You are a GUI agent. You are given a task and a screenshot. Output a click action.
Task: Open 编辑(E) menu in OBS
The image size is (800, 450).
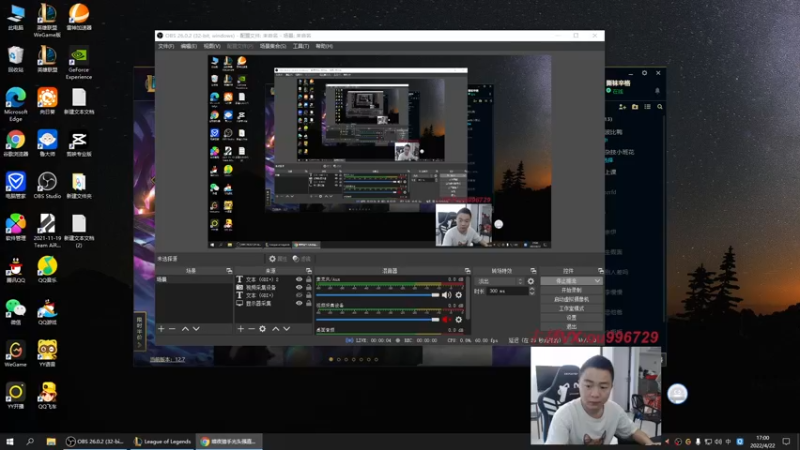pyautogui.click(x=188, y=46)
